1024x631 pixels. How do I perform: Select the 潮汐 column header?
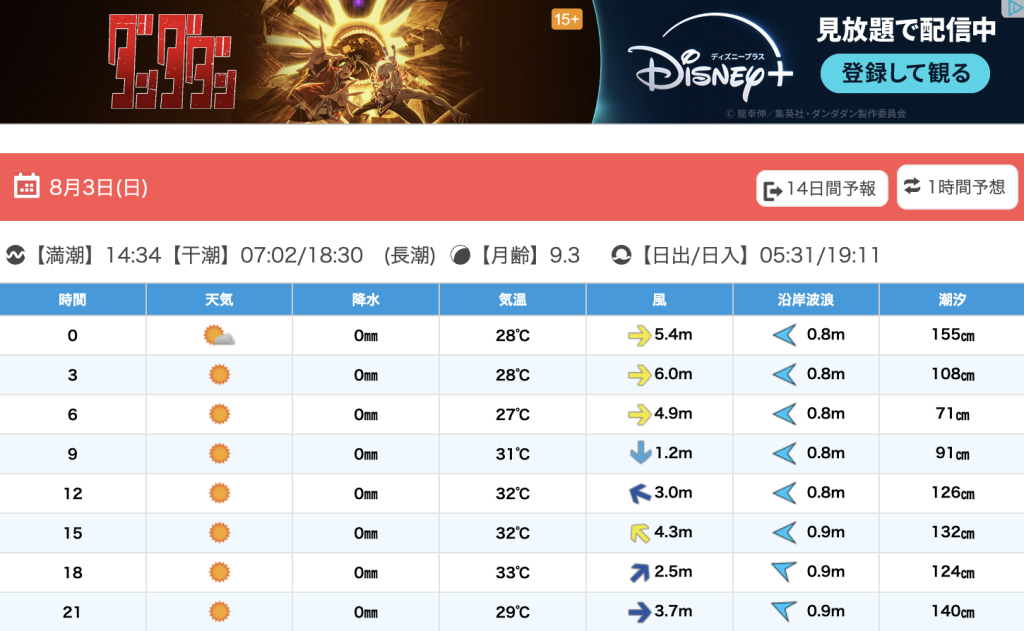pos(951,299)
